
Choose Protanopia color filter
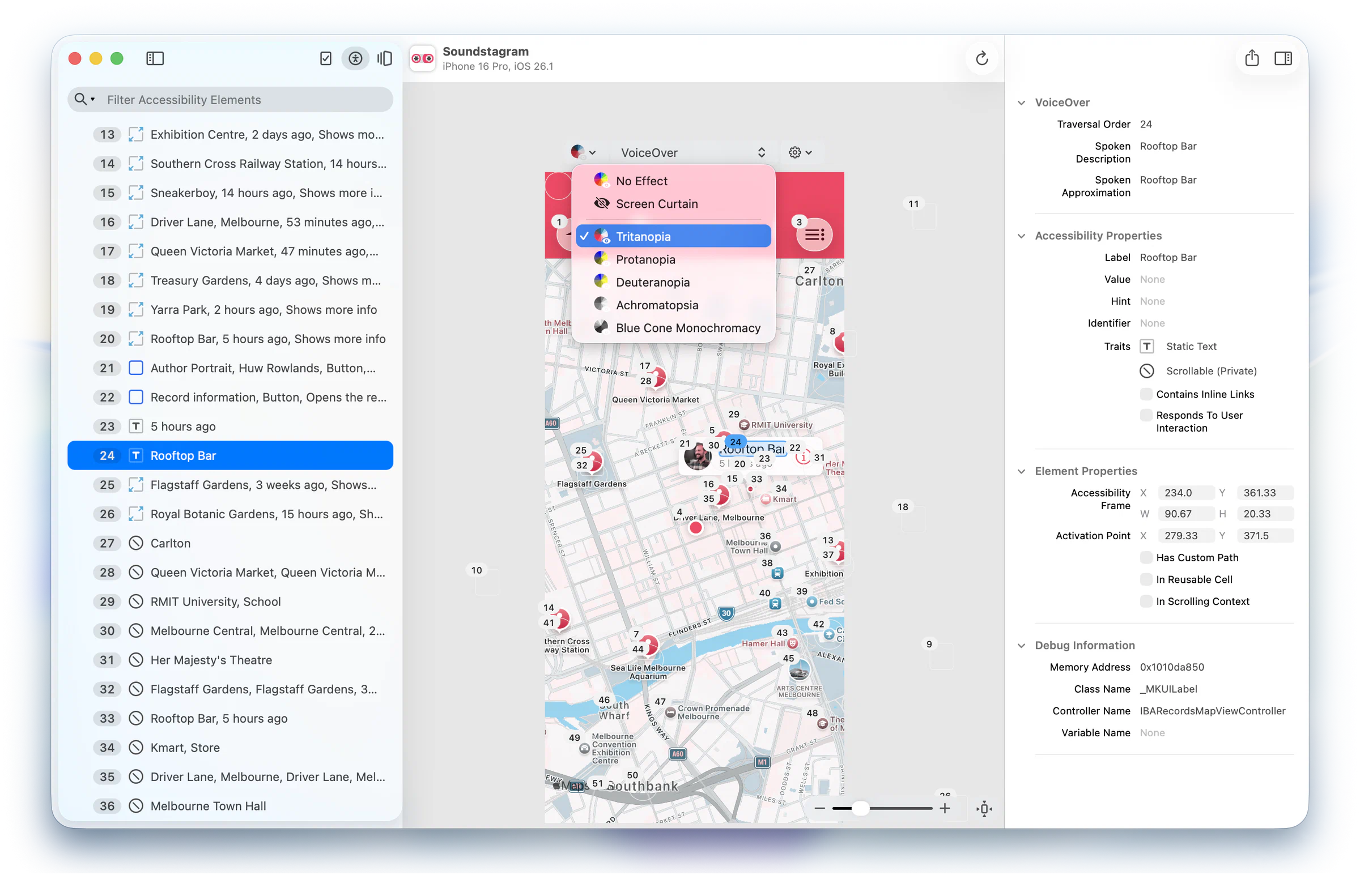point(673,259)
